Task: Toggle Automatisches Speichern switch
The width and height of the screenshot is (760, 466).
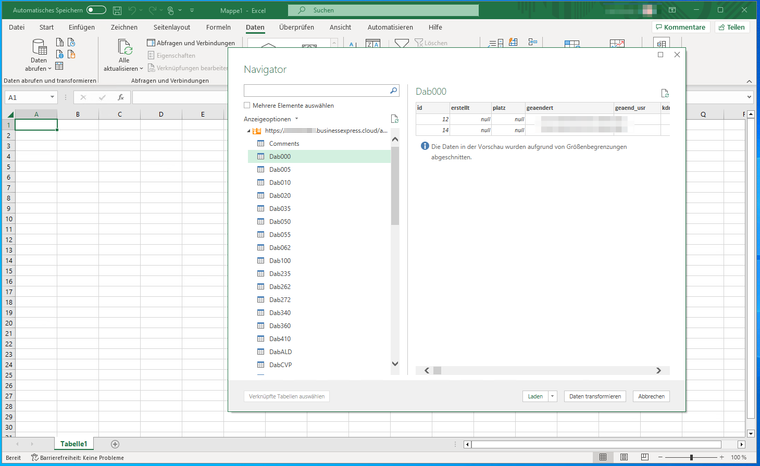Action: pos(96,9)
